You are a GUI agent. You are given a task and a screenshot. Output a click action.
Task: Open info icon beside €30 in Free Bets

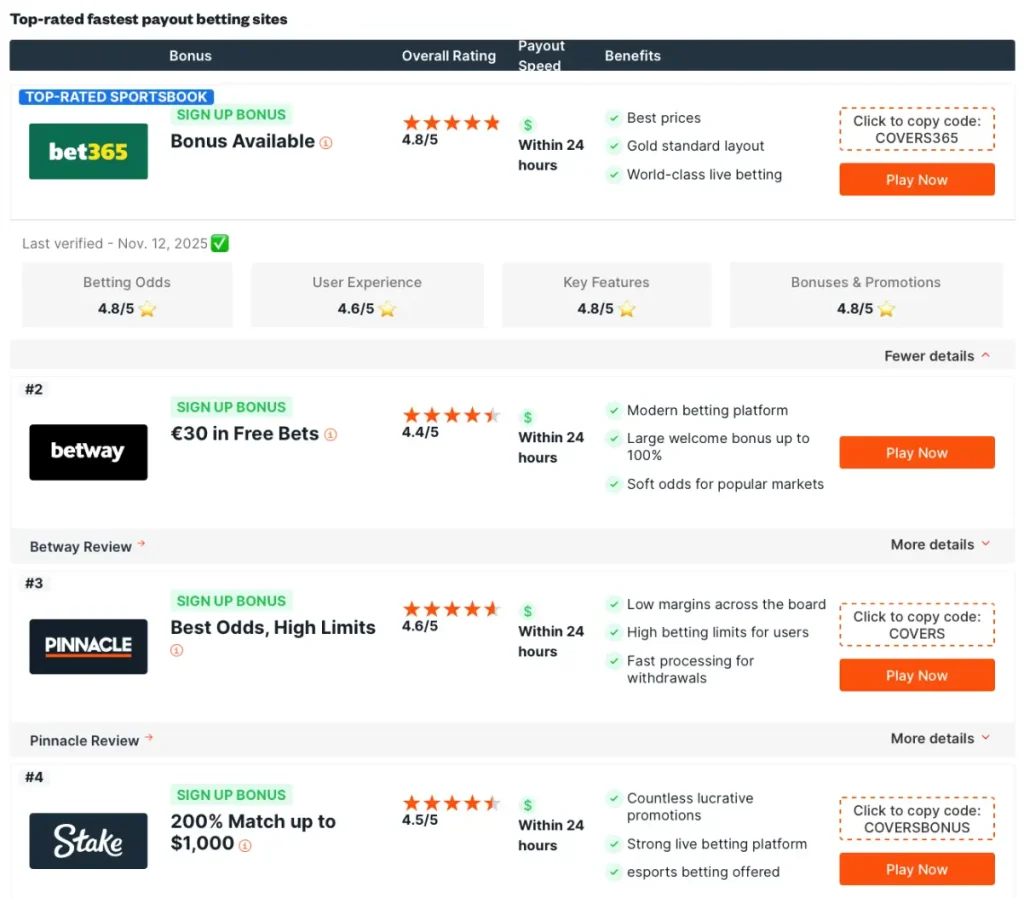point(330,435)
